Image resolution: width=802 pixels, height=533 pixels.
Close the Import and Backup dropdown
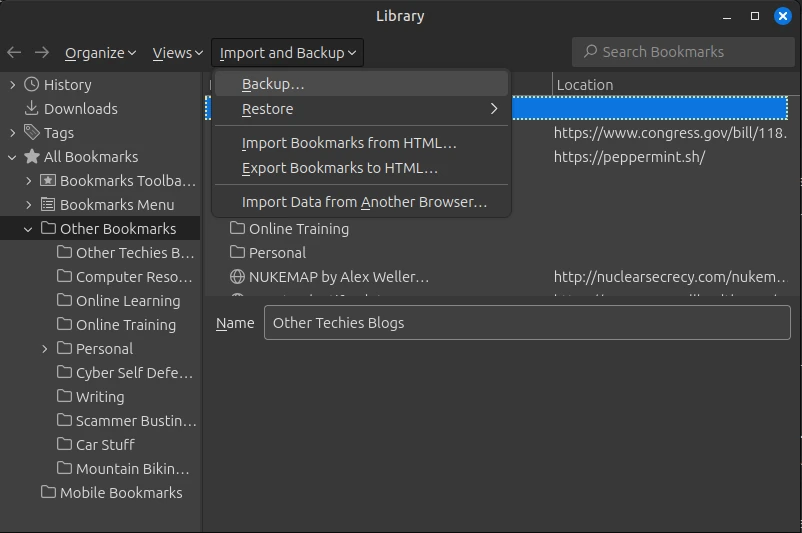[x=287, y=53]
